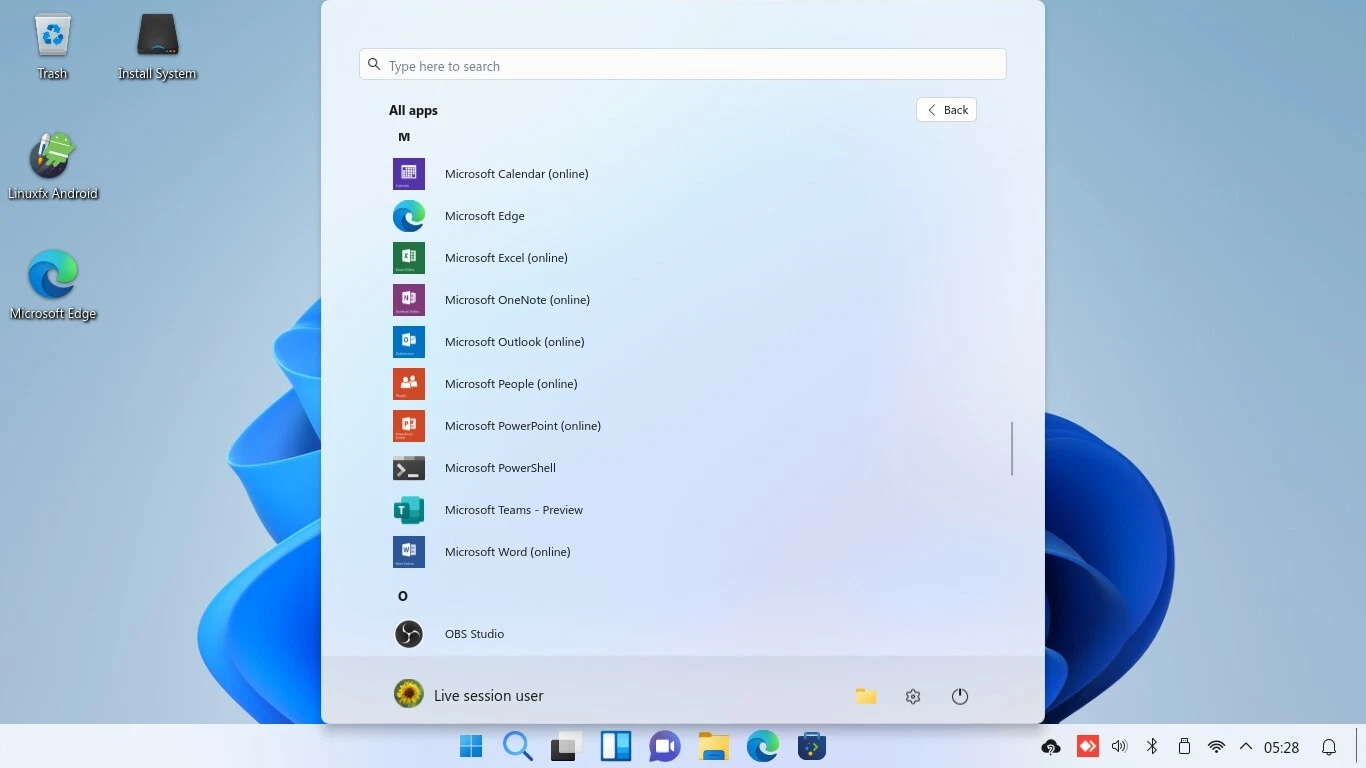Click the red remote desktop tray icon
This screenshot has width=1366, height=768.
click(x=1087, y=746)
